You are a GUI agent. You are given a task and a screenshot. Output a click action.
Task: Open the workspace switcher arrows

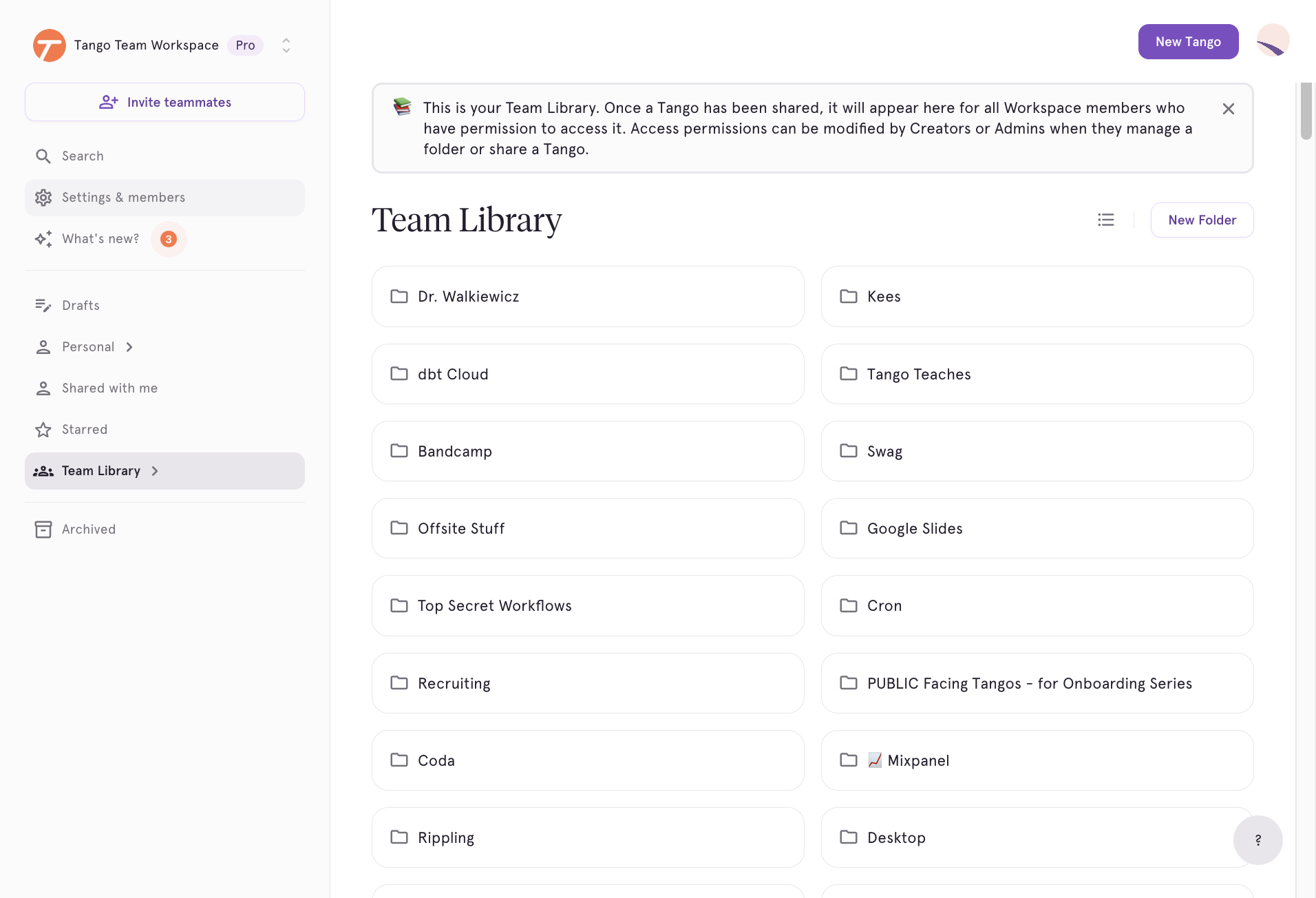286,45
